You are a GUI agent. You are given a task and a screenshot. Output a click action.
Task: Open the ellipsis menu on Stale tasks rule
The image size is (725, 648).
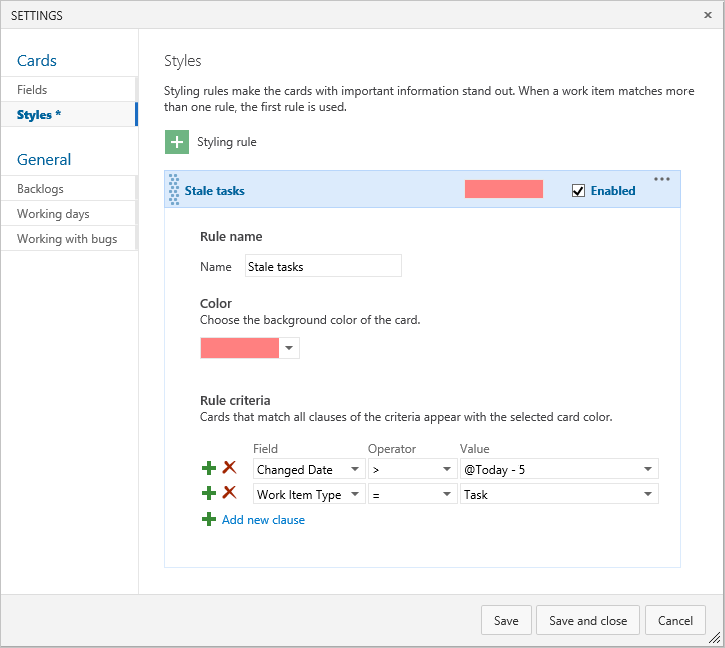pos(662,179)
